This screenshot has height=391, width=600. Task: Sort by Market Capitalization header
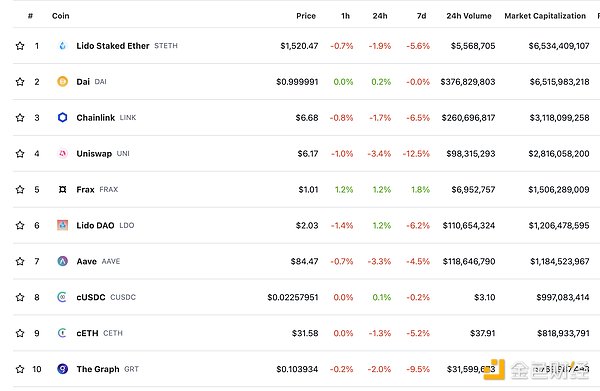click(545, 16)
